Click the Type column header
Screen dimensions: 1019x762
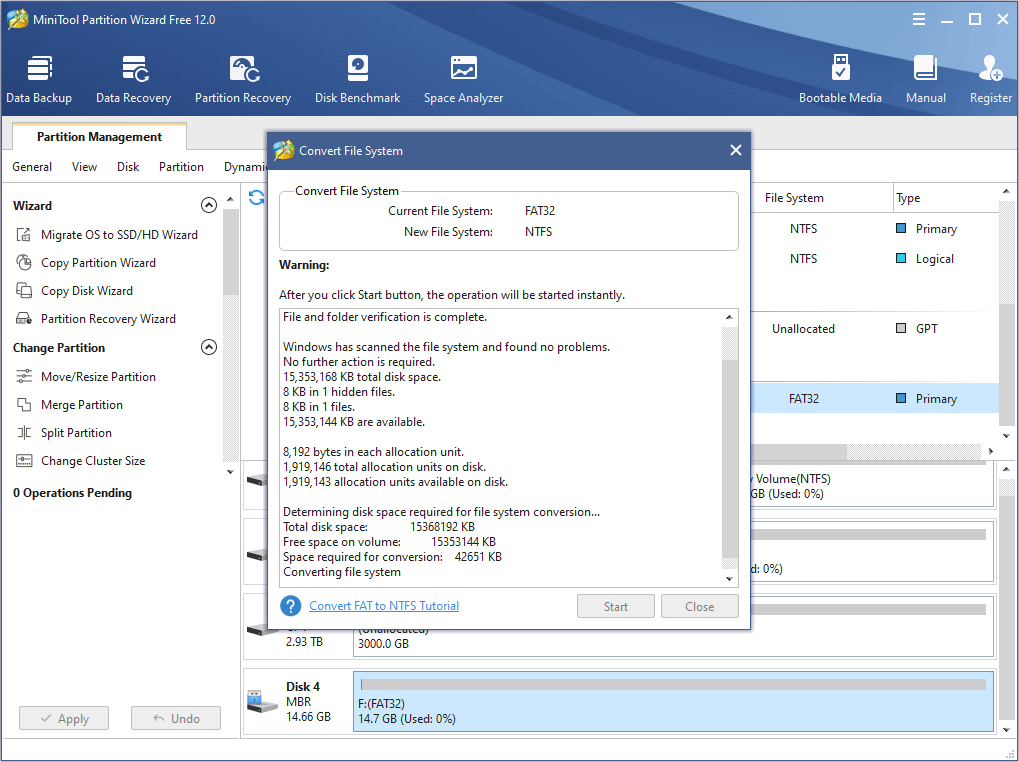click(x=945, y=197)
